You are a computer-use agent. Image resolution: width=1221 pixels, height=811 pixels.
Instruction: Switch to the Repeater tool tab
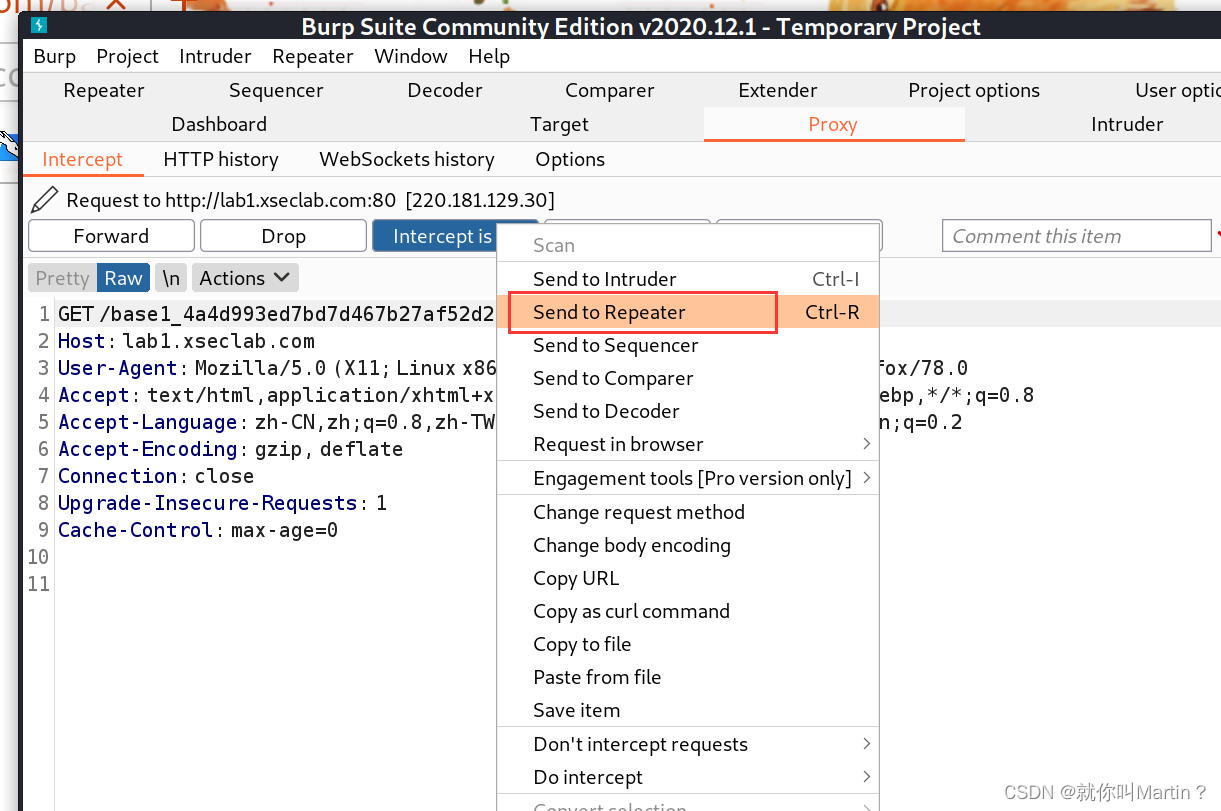tap(104, 90)
